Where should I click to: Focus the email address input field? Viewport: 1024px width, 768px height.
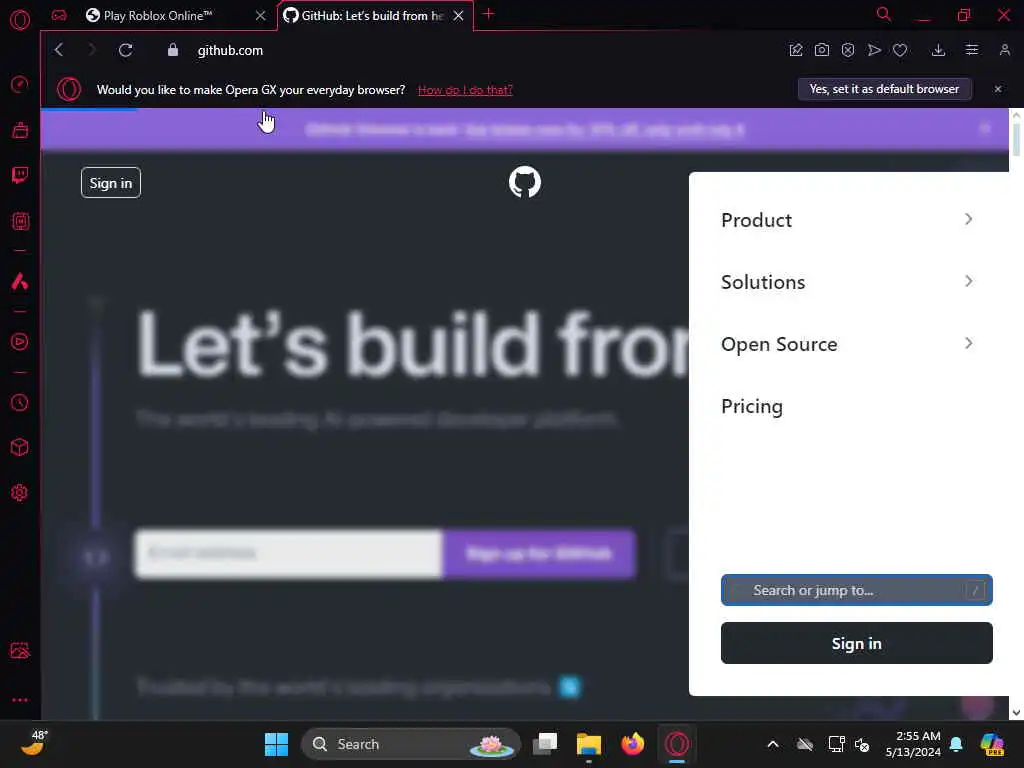[x=289, y=554]
